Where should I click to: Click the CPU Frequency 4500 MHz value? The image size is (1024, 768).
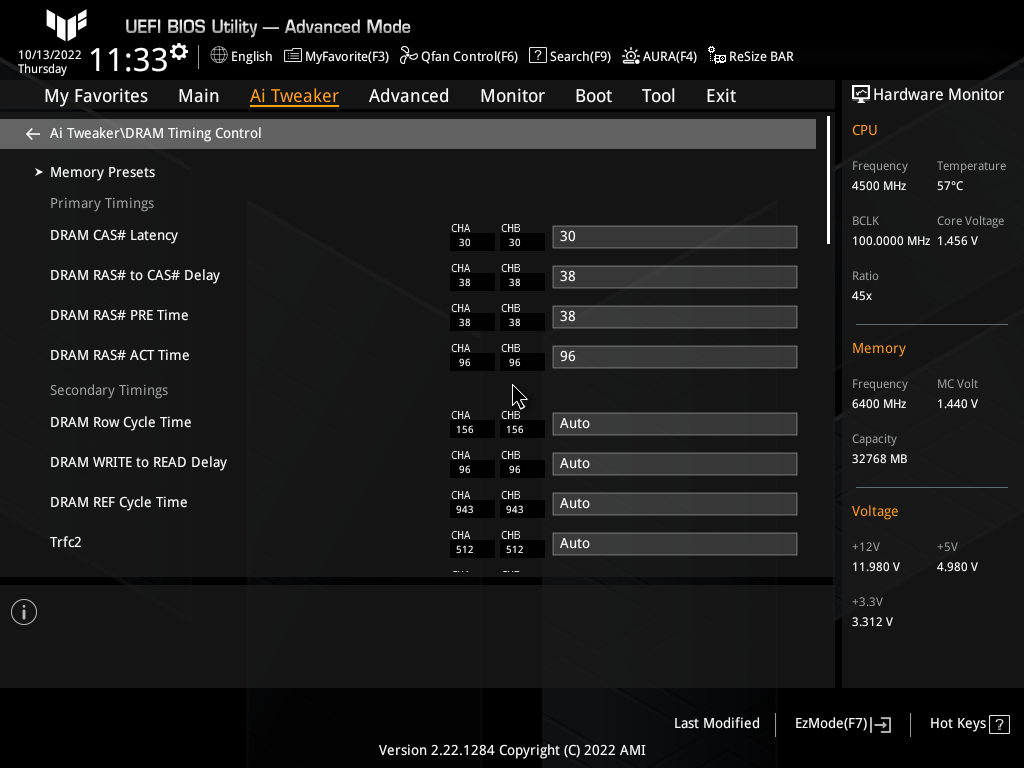[879, 185]
